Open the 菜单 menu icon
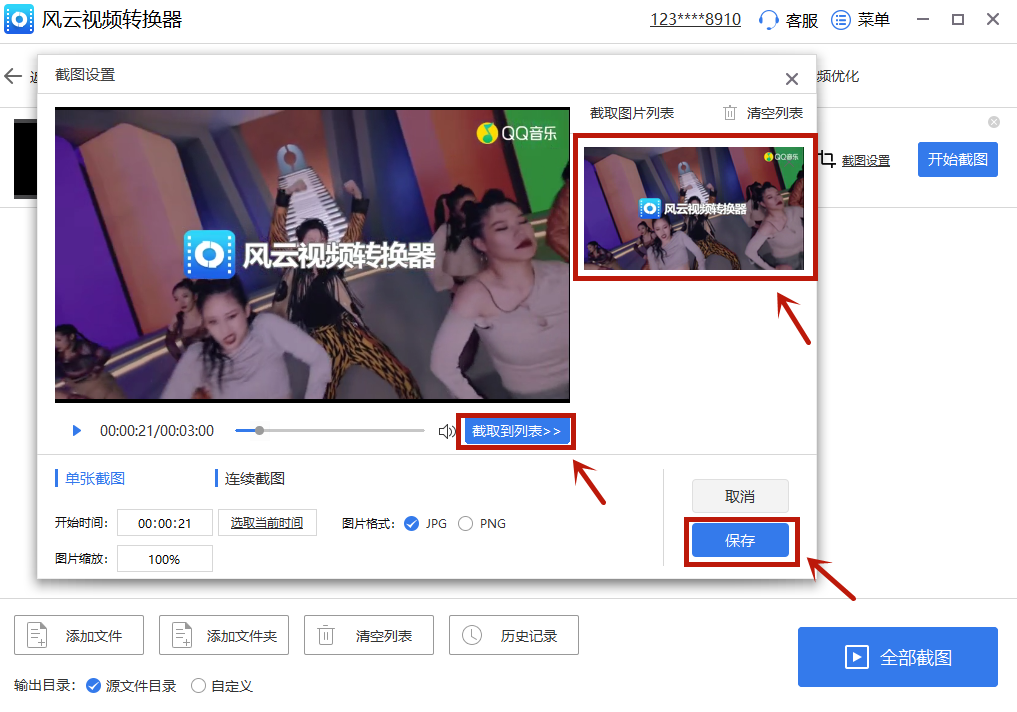This screenshot has height=712, width=1017. click(841, 20)
